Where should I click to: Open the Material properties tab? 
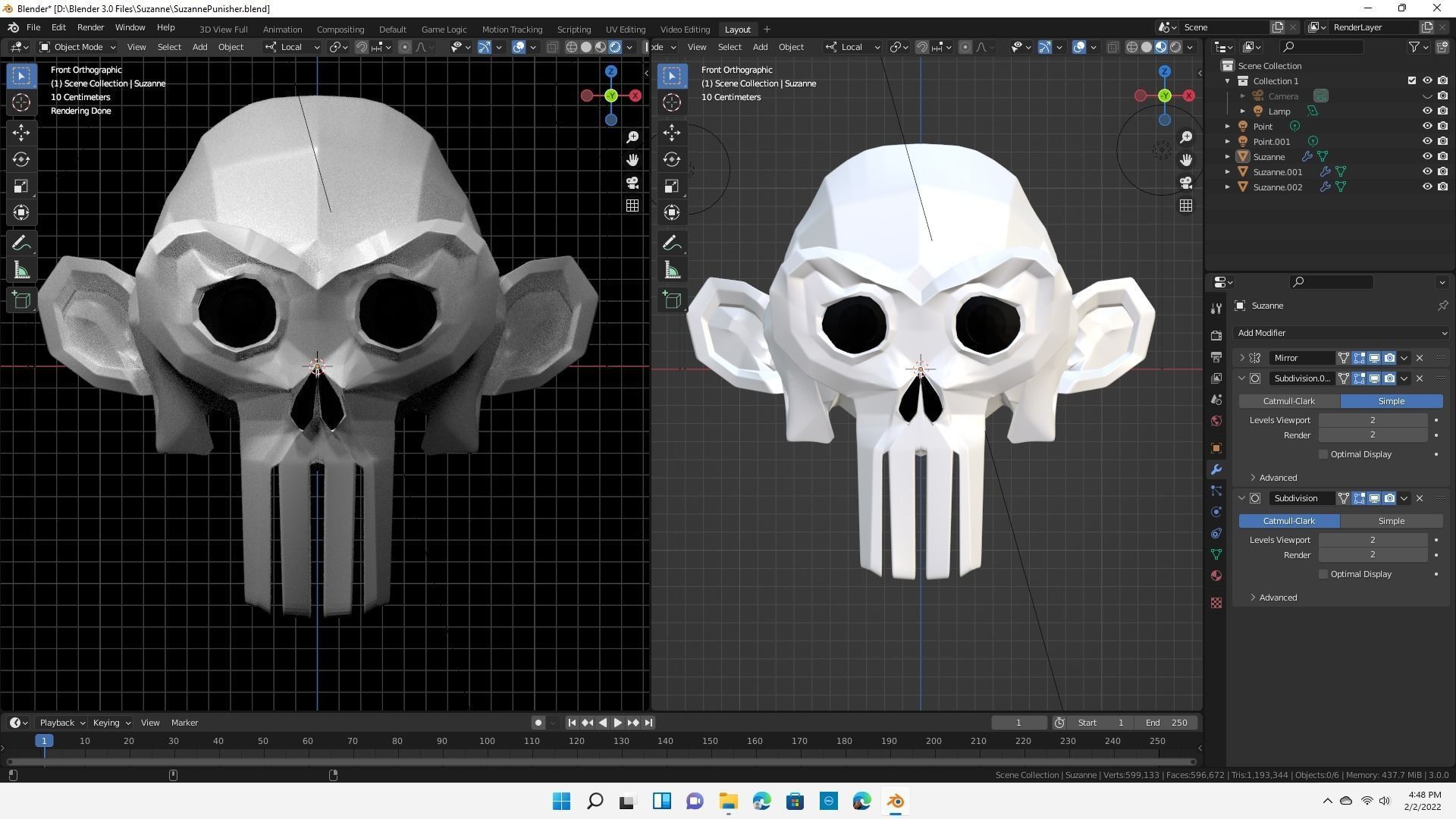(x=1216, y=575)
